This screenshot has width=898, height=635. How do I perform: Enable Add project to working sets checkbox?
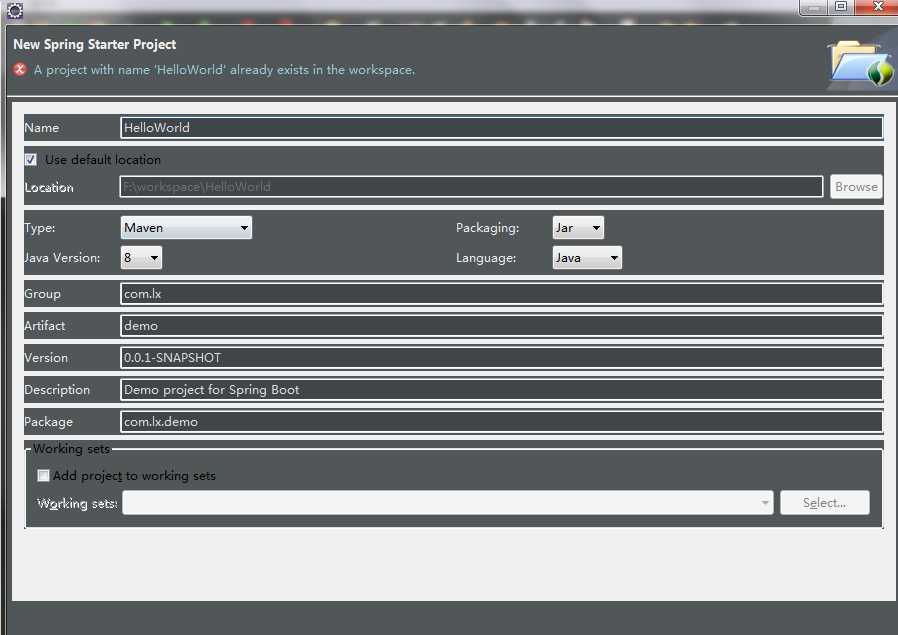pyautogui.click(x=43, y=475)
